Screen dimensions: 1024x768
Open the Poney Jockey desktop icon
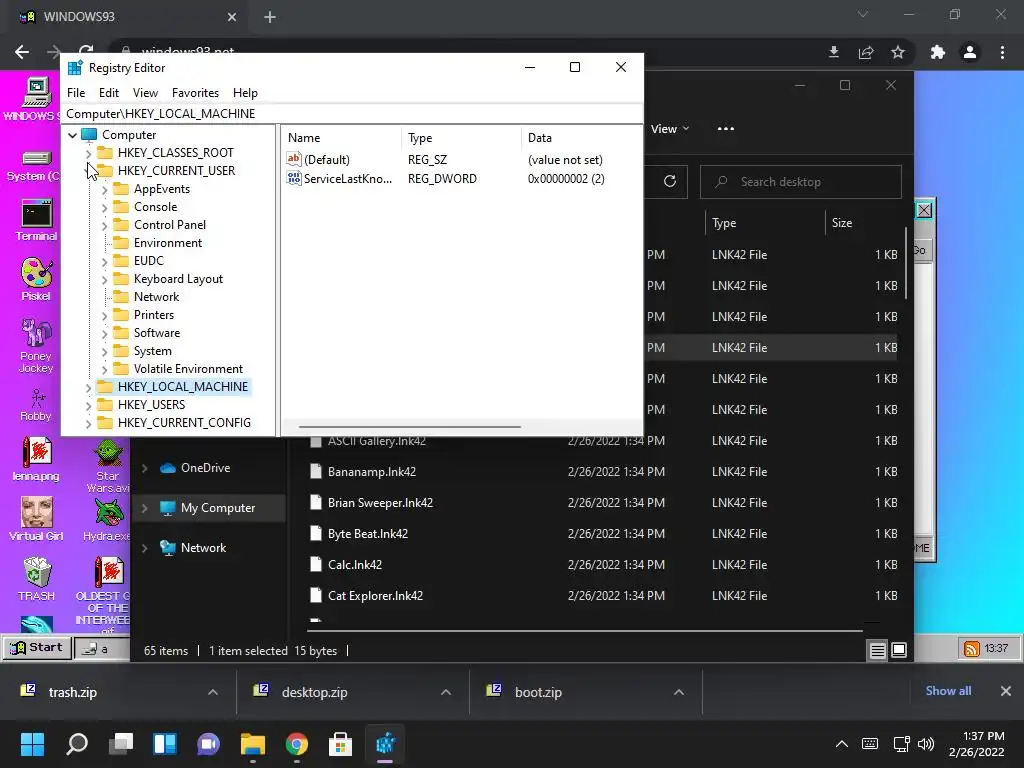(x=37, y=345)
